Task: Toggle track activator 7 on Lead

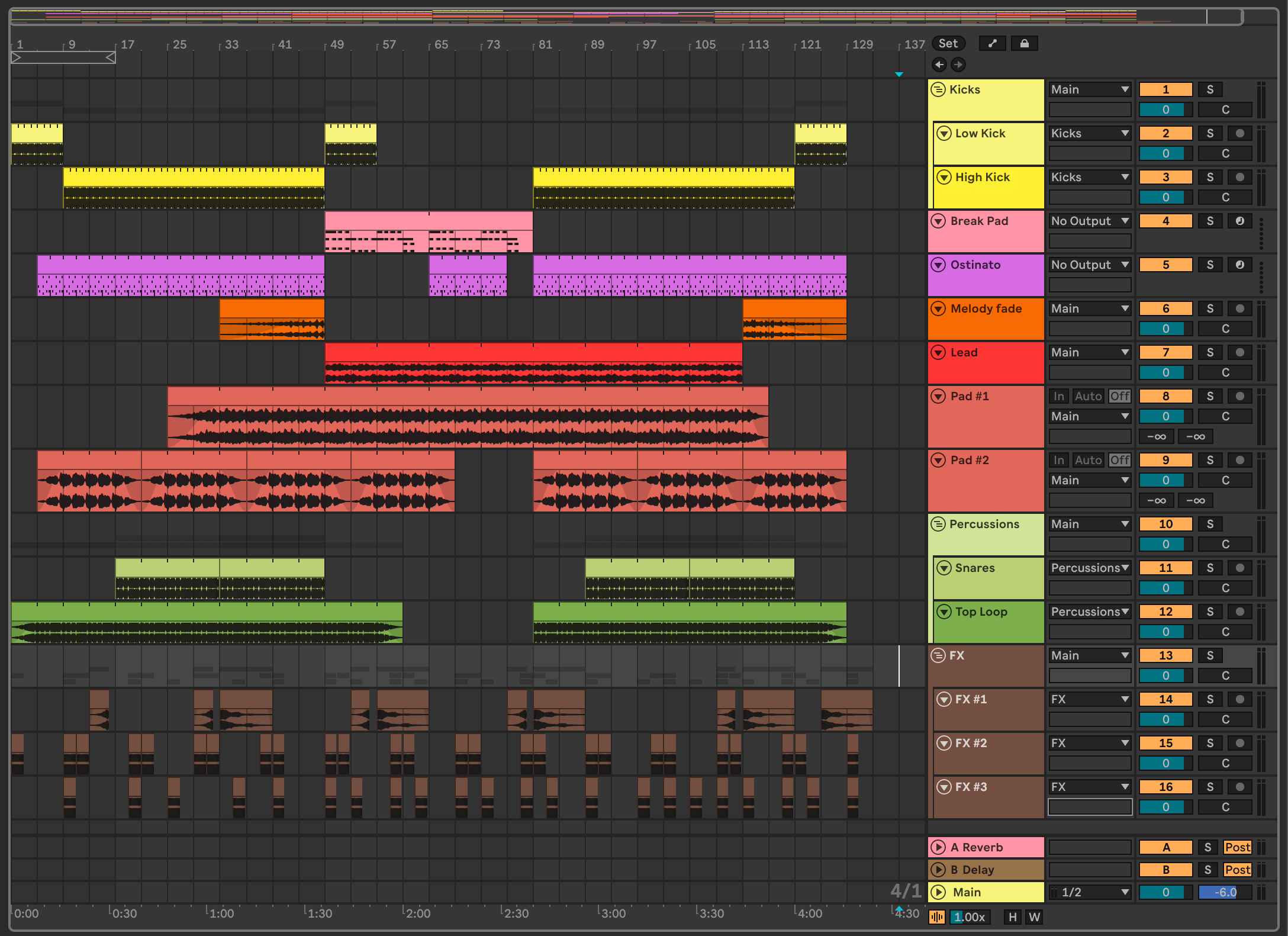Action: tap(1166, 352)
